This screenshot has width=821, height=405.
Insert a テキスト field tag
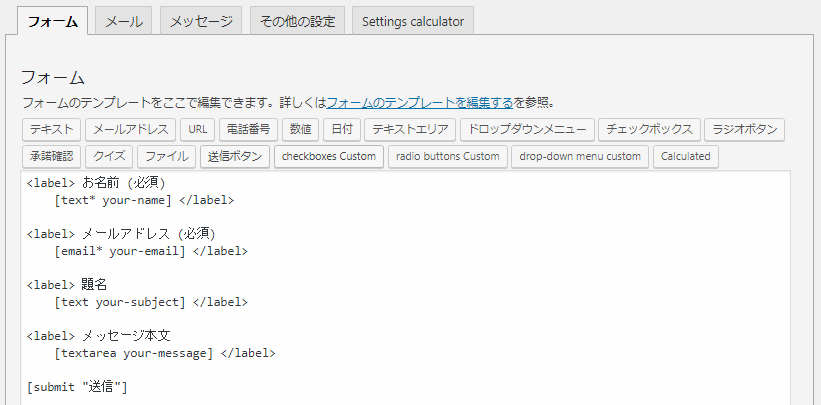(51, 129)
